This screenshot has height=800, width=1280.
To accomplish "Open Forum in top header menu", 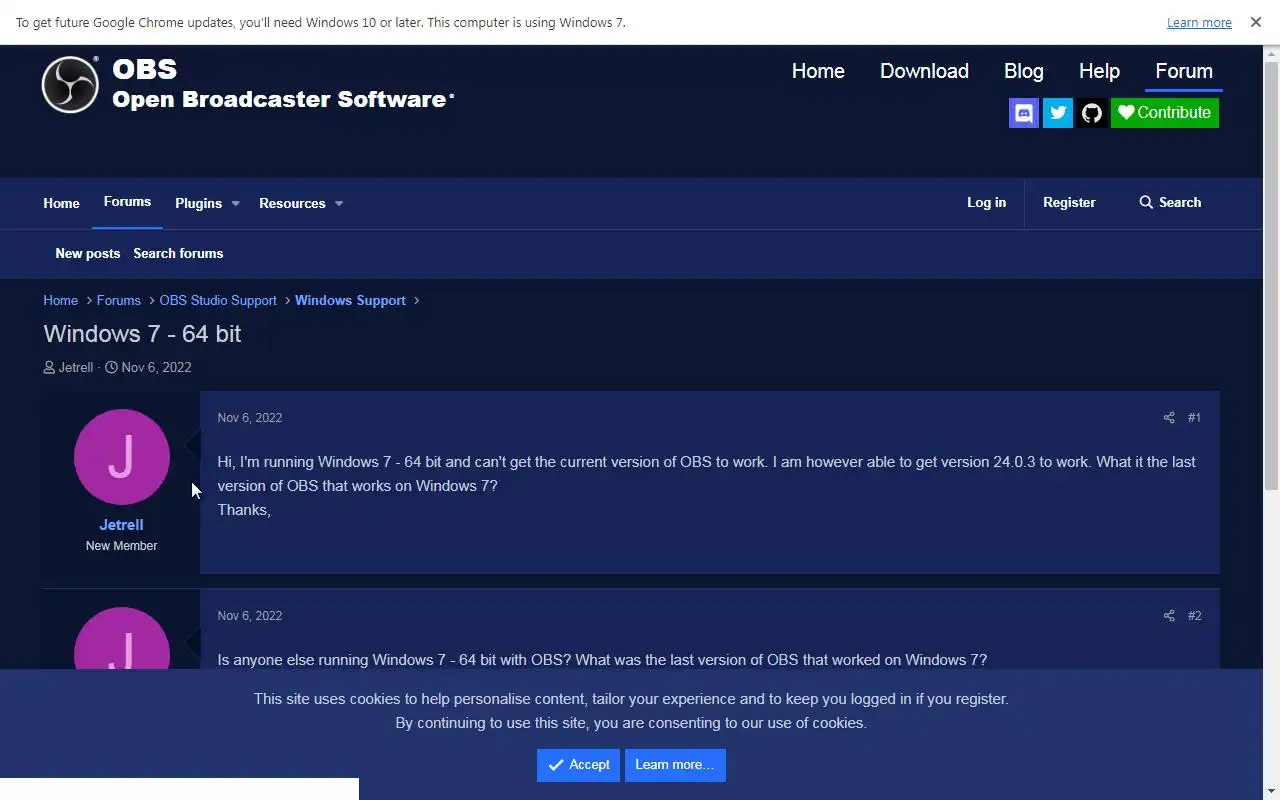I will click(1184, 71).
